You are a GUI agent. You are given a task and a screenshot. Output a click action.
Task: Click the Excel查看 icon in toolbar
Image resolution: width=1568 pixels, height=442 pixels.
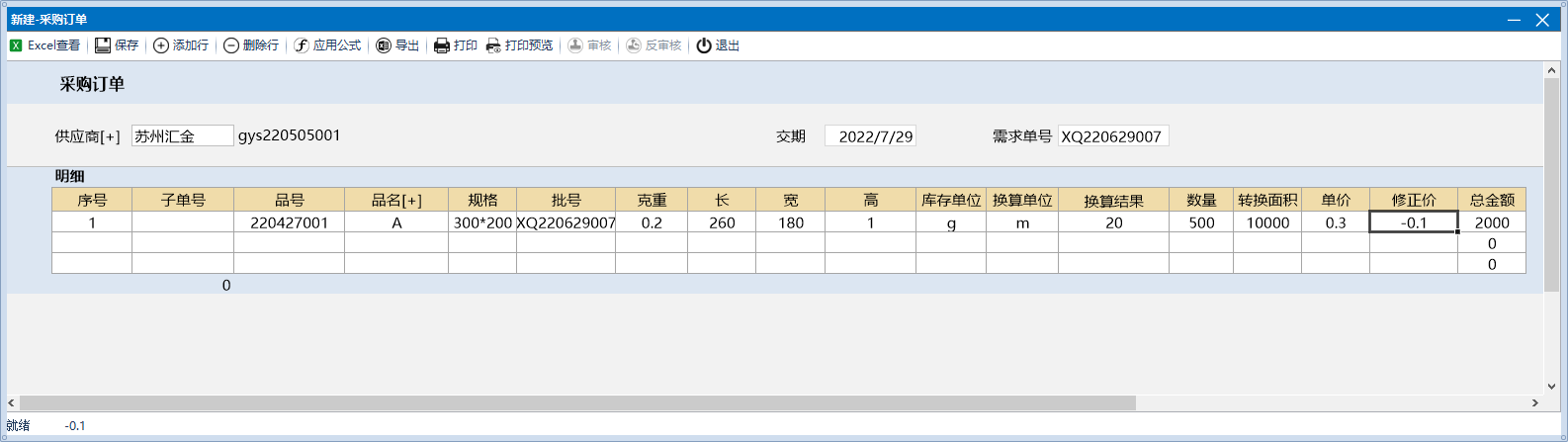point(16,45)
